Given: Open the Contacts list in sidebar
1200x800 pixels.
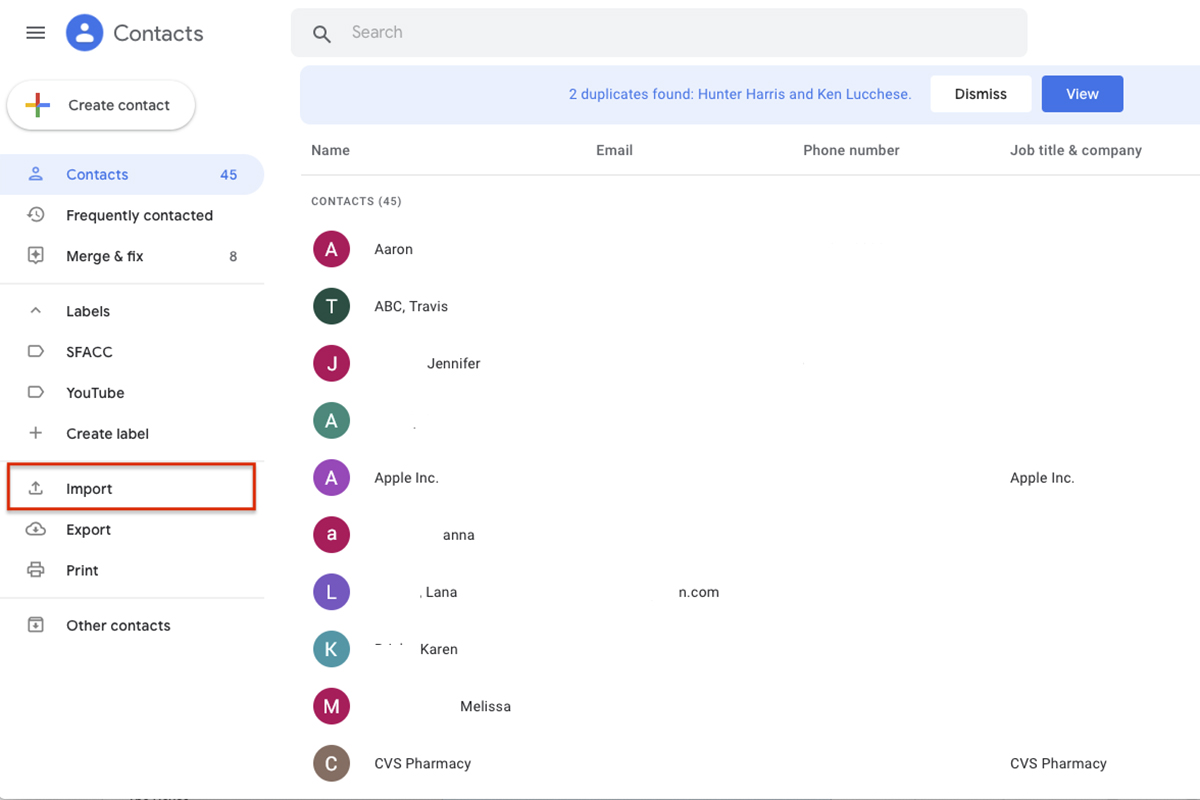Looking at the screenshot, I should point(132,174).
